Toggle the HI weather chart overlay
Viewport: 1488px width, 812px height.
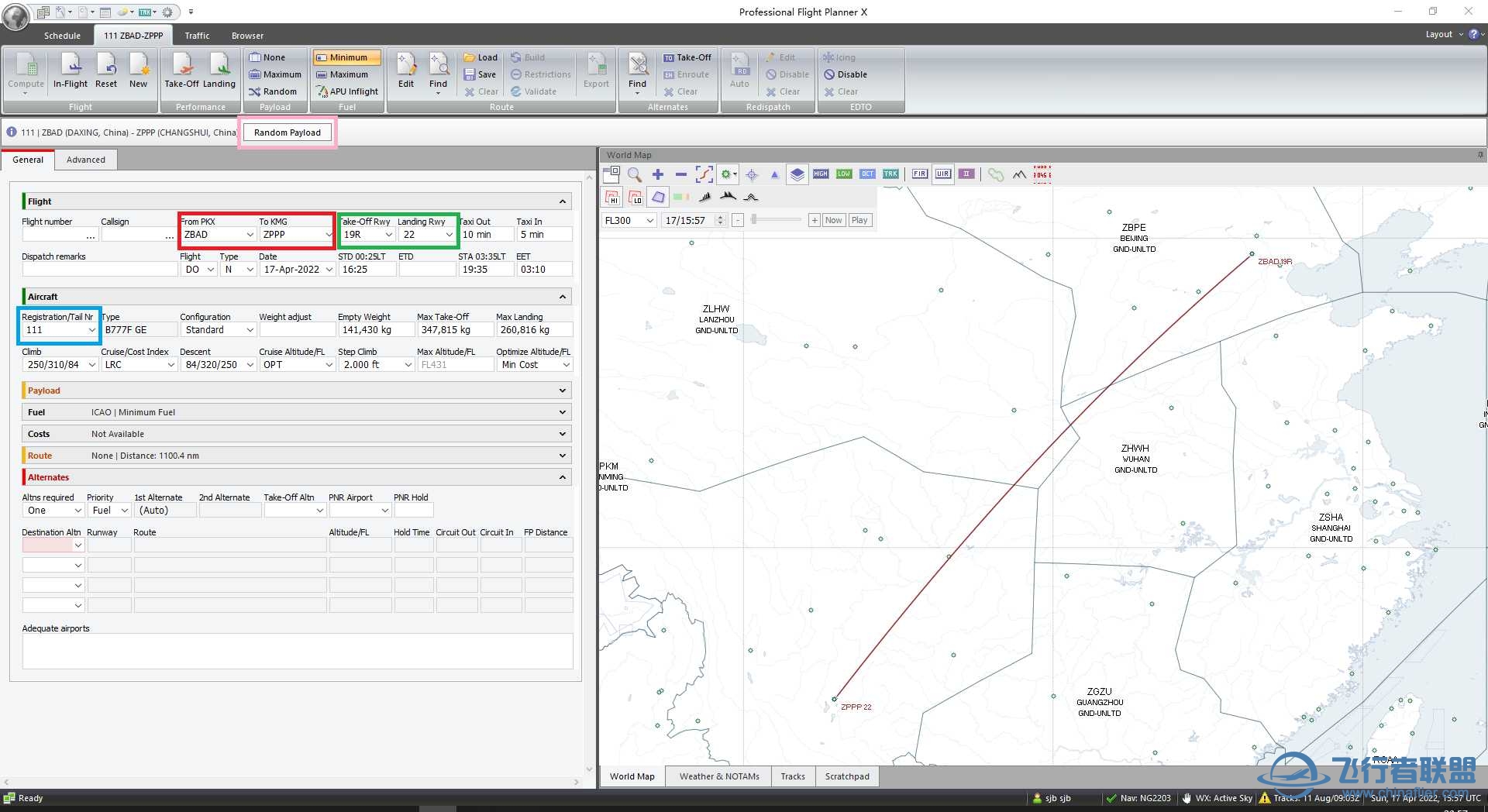(x=611, y=198)
